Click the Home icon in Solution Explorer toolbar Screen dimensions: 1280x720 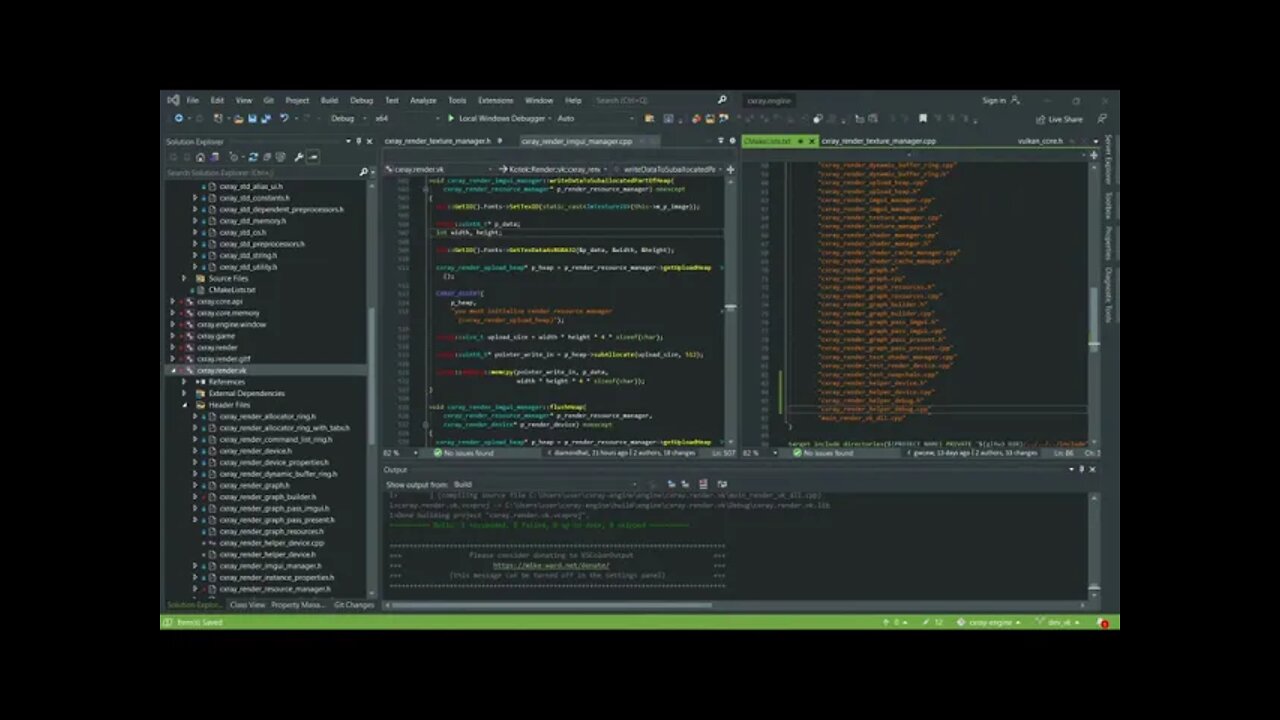point(200,157)
